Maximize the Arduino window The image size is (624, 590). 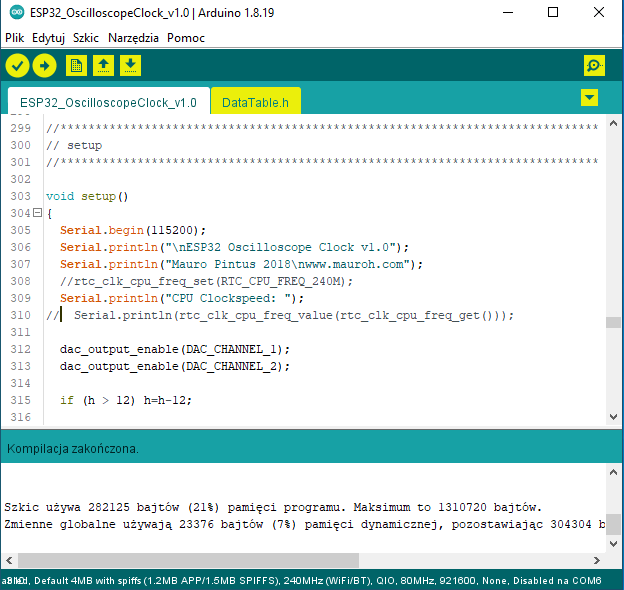[x=553, y=12]
